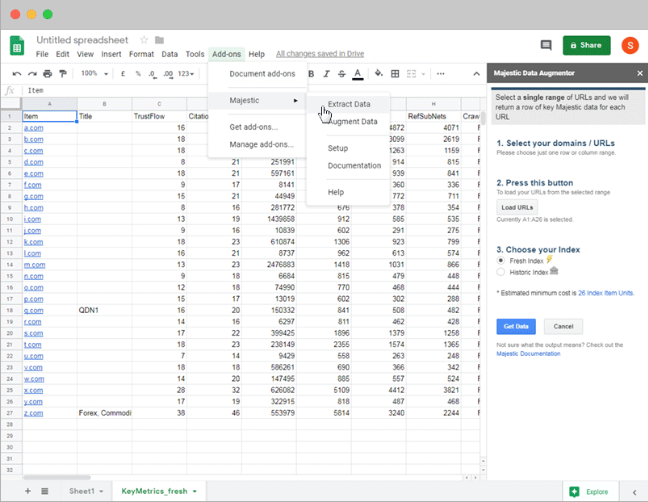648x502 pixels.
Task: Open the comments history icon
Action: 546,45
